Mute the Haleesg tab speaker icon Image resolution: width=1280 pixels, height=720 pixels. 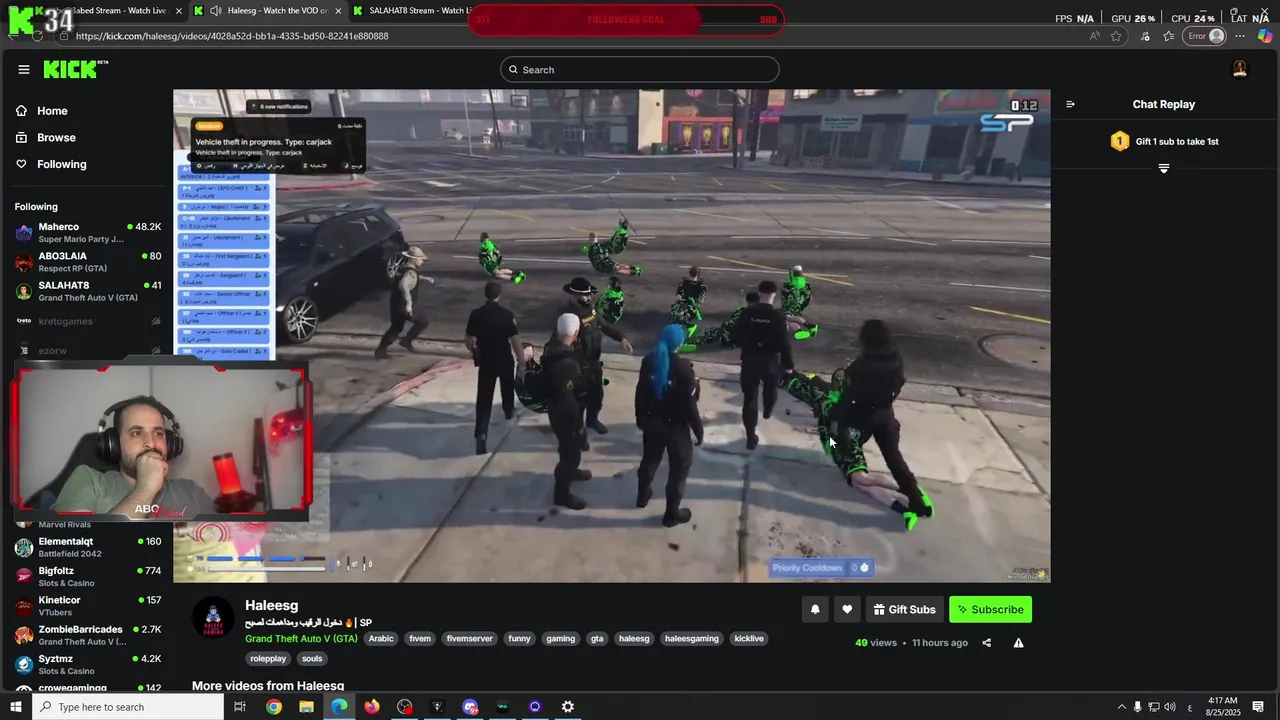[215, 11]
